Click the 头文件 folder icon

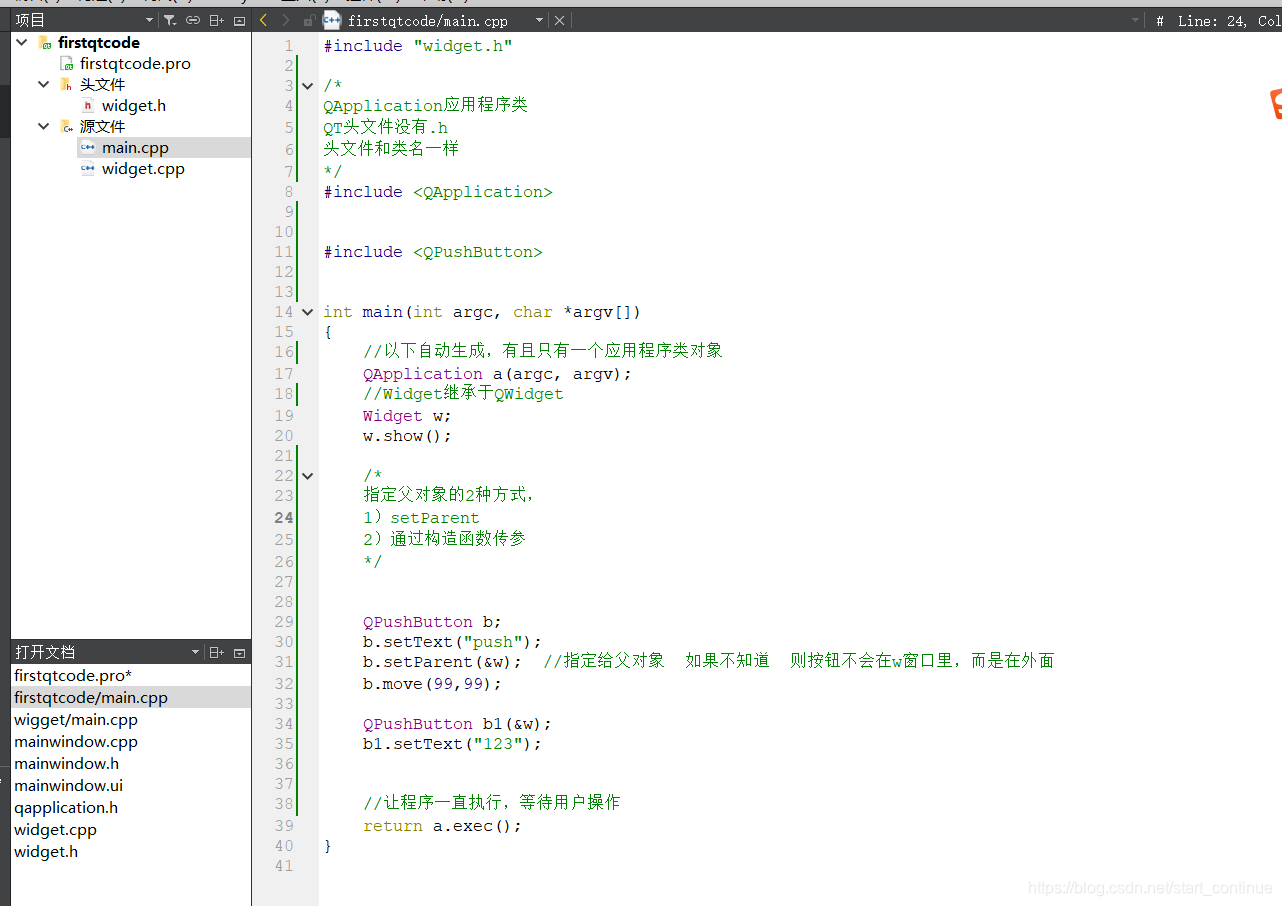point(66,84)
